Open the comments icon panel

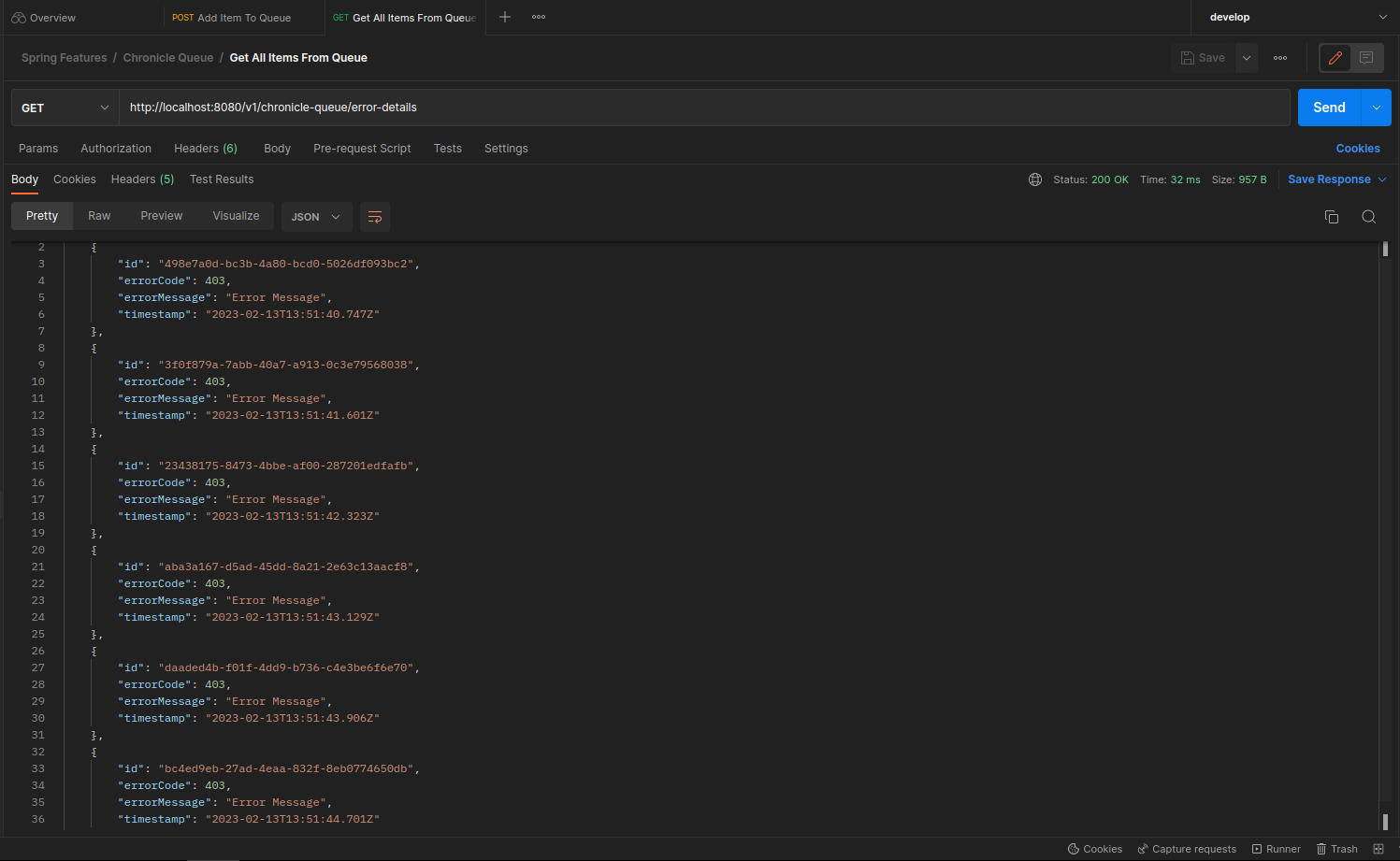click(1366, 58)
